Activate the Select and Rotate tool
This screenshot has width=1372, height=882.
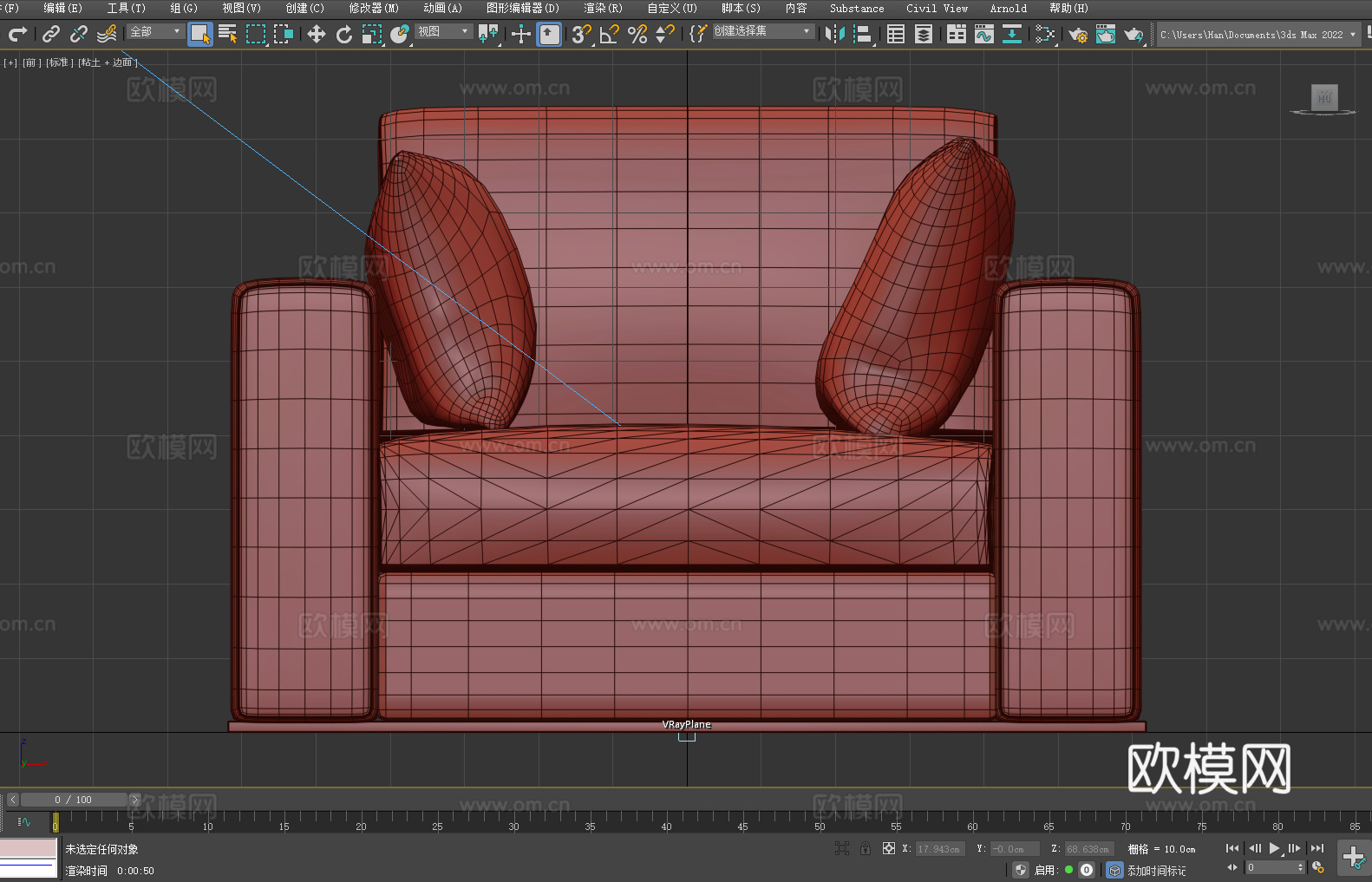click(x=344, y=34)
